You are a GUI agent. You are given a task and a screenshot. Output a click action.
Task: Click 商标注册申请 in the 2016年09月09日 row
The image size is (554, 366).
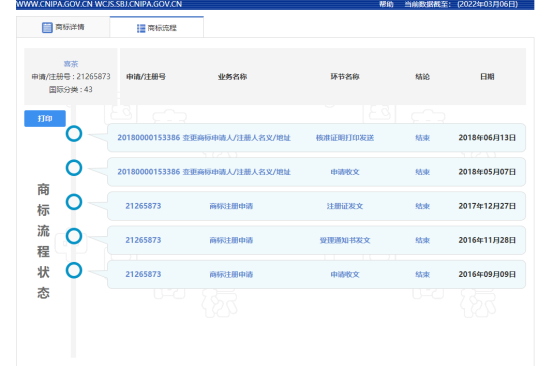[x=231, y=274]
